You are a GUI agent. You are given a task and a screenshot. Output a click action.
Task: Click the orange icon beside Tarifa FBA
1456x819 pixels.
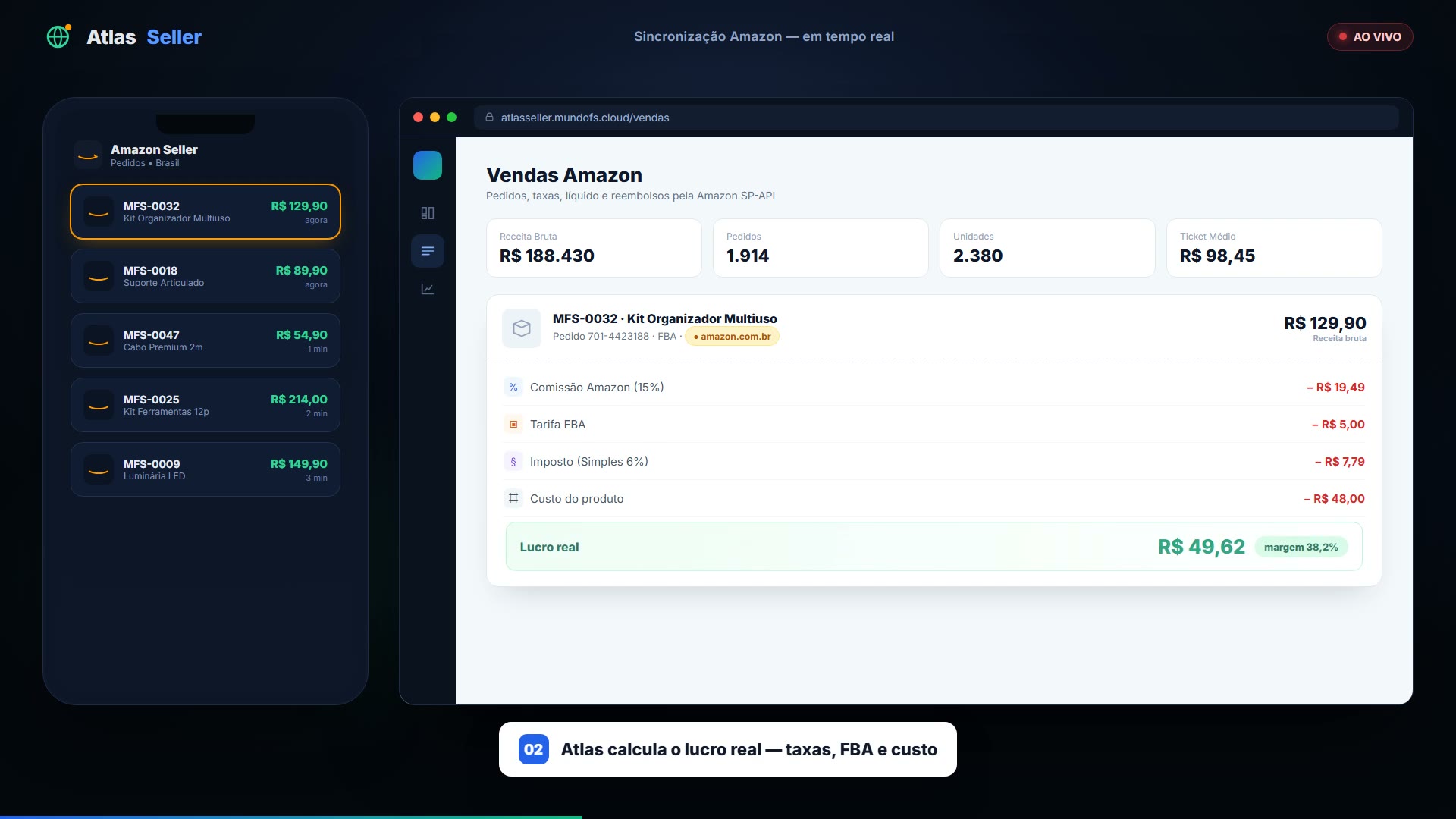click(x=513, y=425)
